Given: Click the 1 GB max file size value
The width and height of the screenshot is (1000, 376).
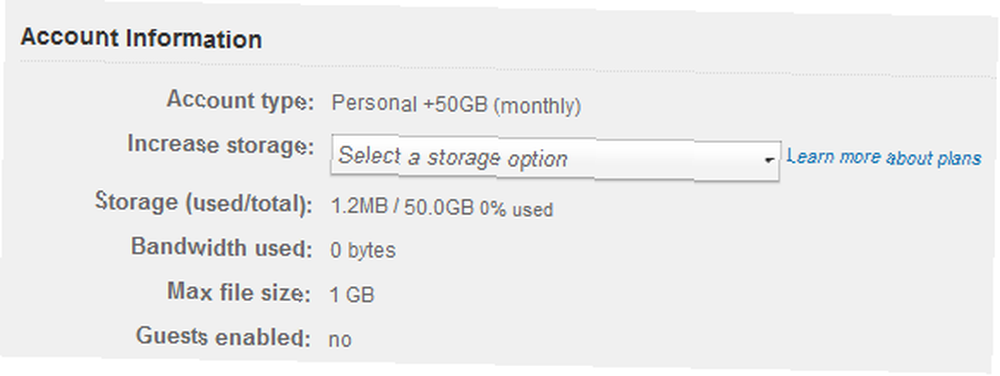Looking at the screenshot, I should 352,295.
